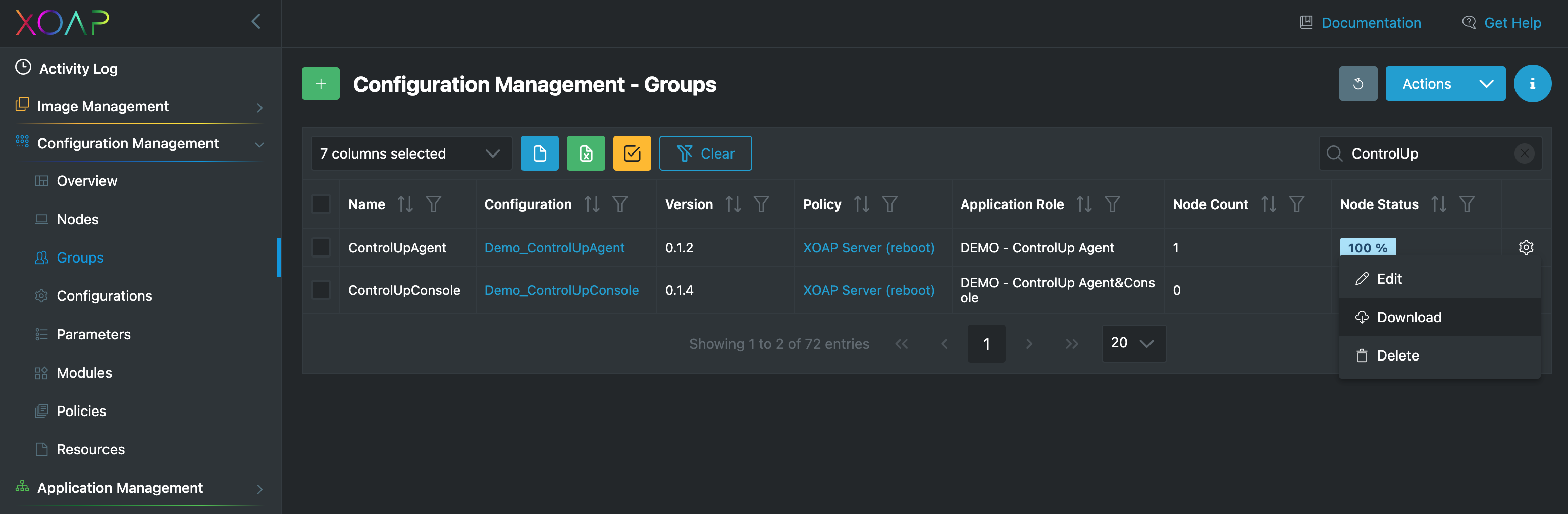The image size is (1568, 514).
Task: Sort by Node Status column
Action: [1439, 204]
